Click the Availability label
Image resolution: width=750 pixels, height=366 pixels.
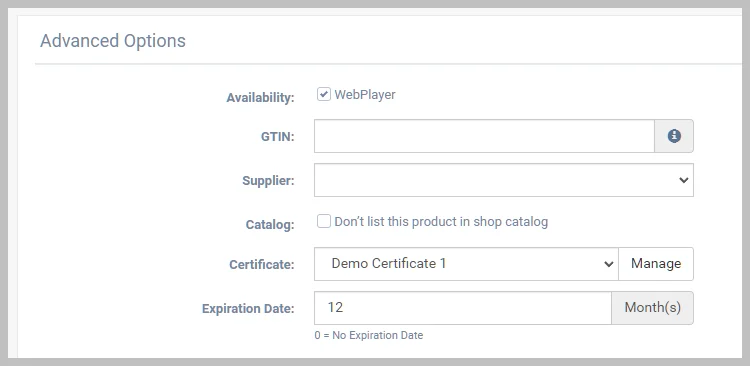260,98
